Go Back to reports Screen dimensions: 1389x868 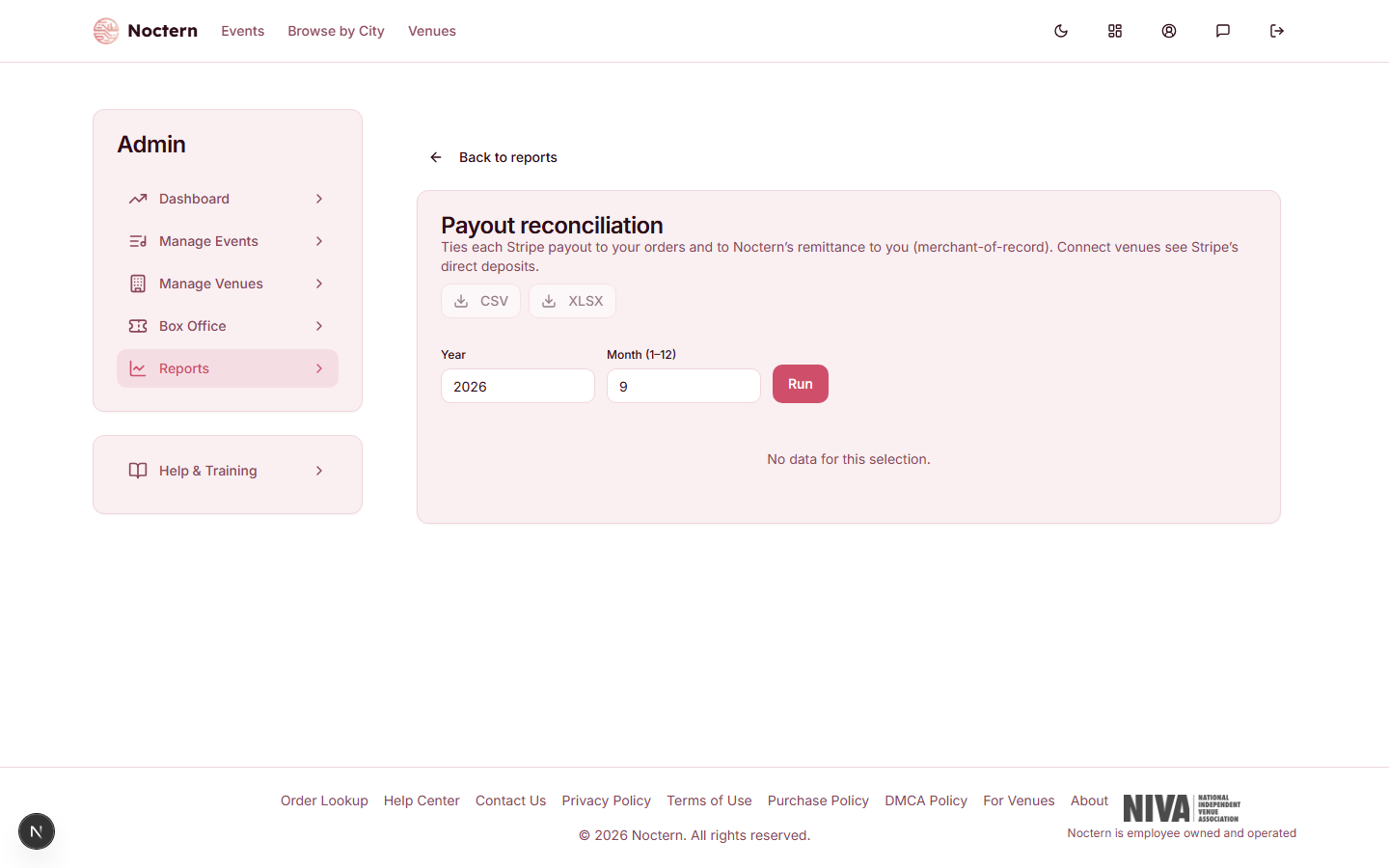(x=492, y=157)
